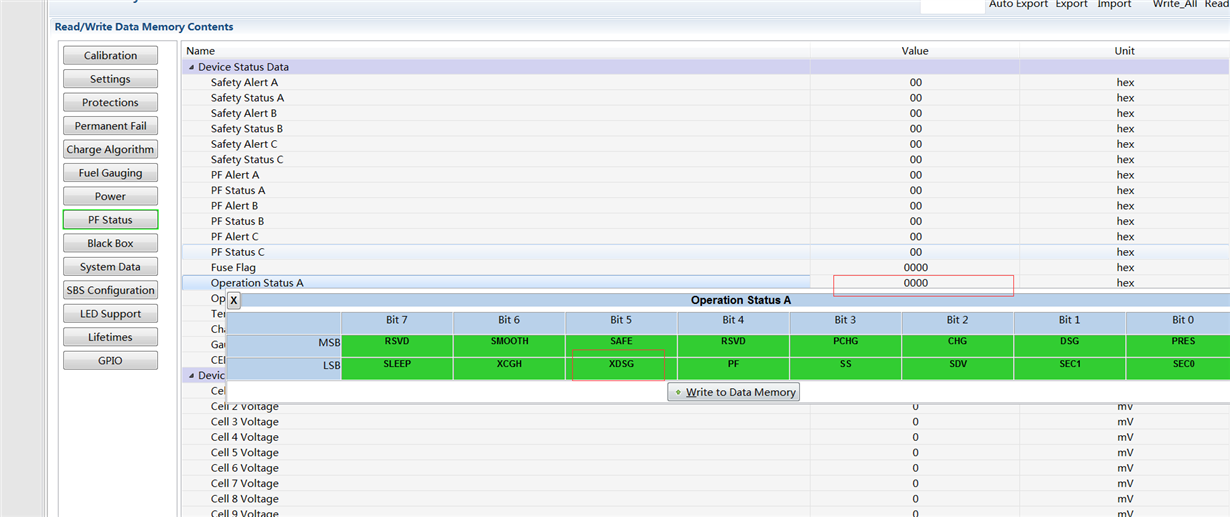Open Charge Algorithm parameters
The height and width of the screenshot is (517, 1230).
pos(110,150)
